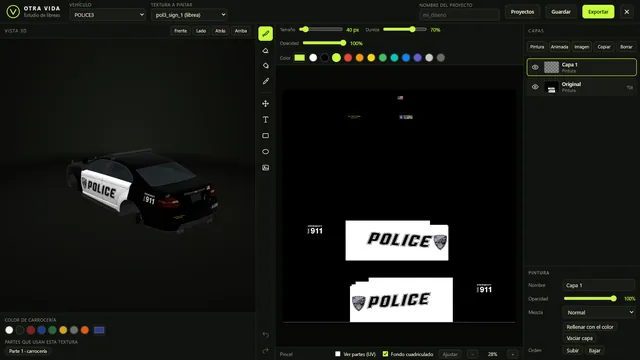Edit the layer Nombre field
This screenshot has width=640, height=360.
pos(599,285)
